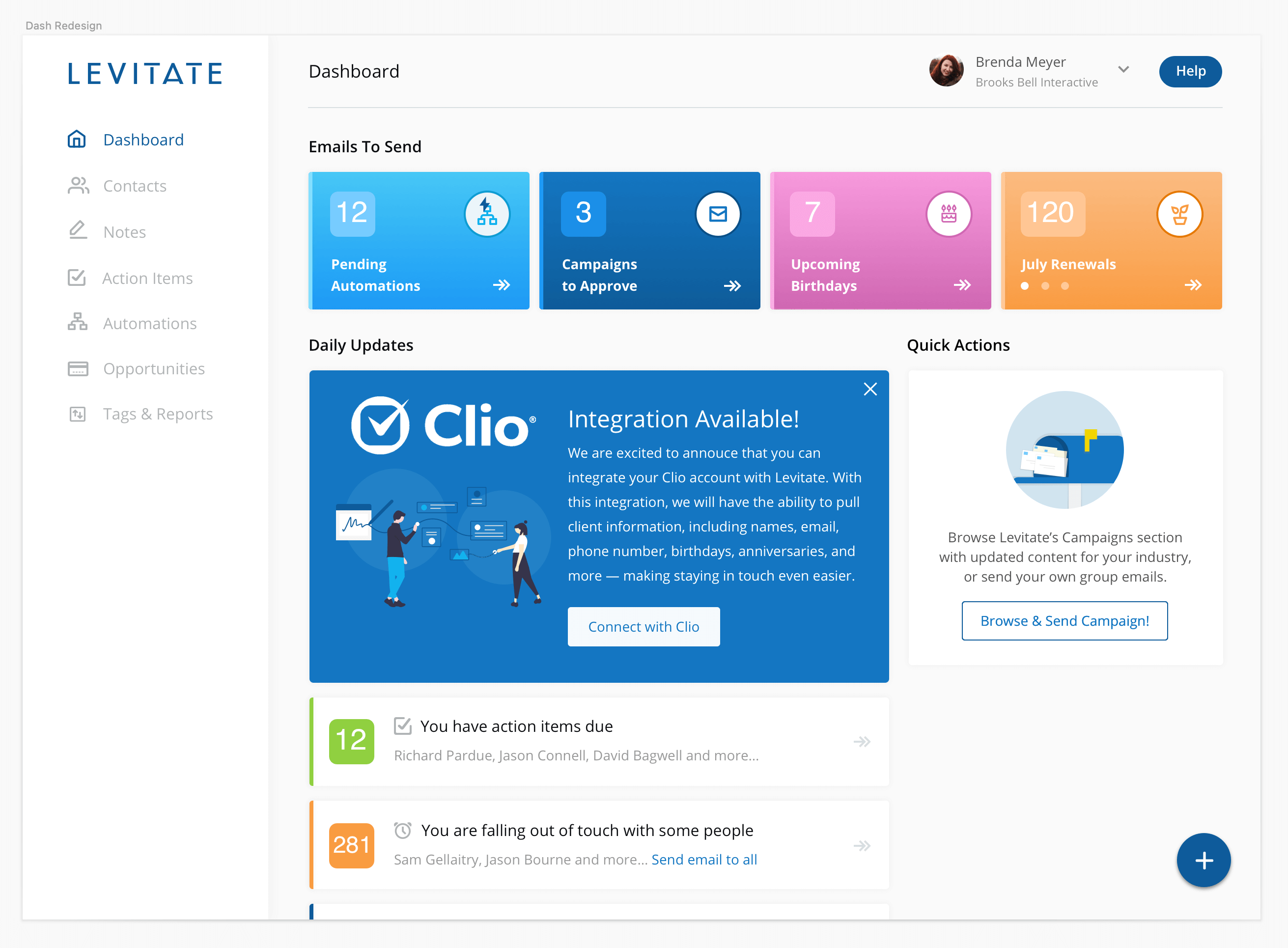Click the arrow on action items due row
This screenshot has height=948, width=1288.
click(862, 741)
